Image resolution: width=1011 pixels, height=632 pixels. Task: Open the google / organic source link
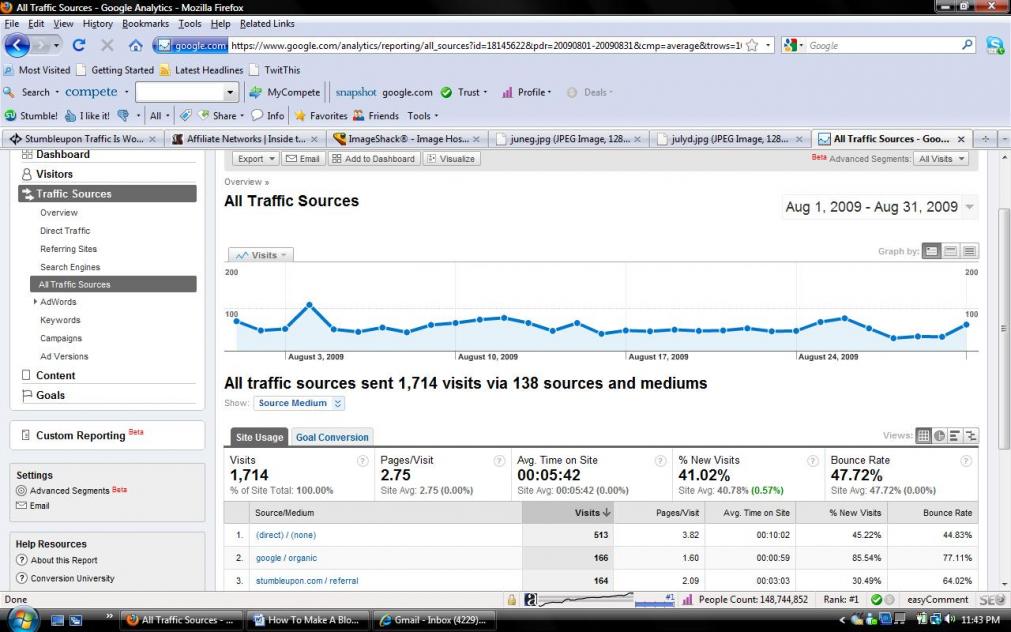pos(286,558)
